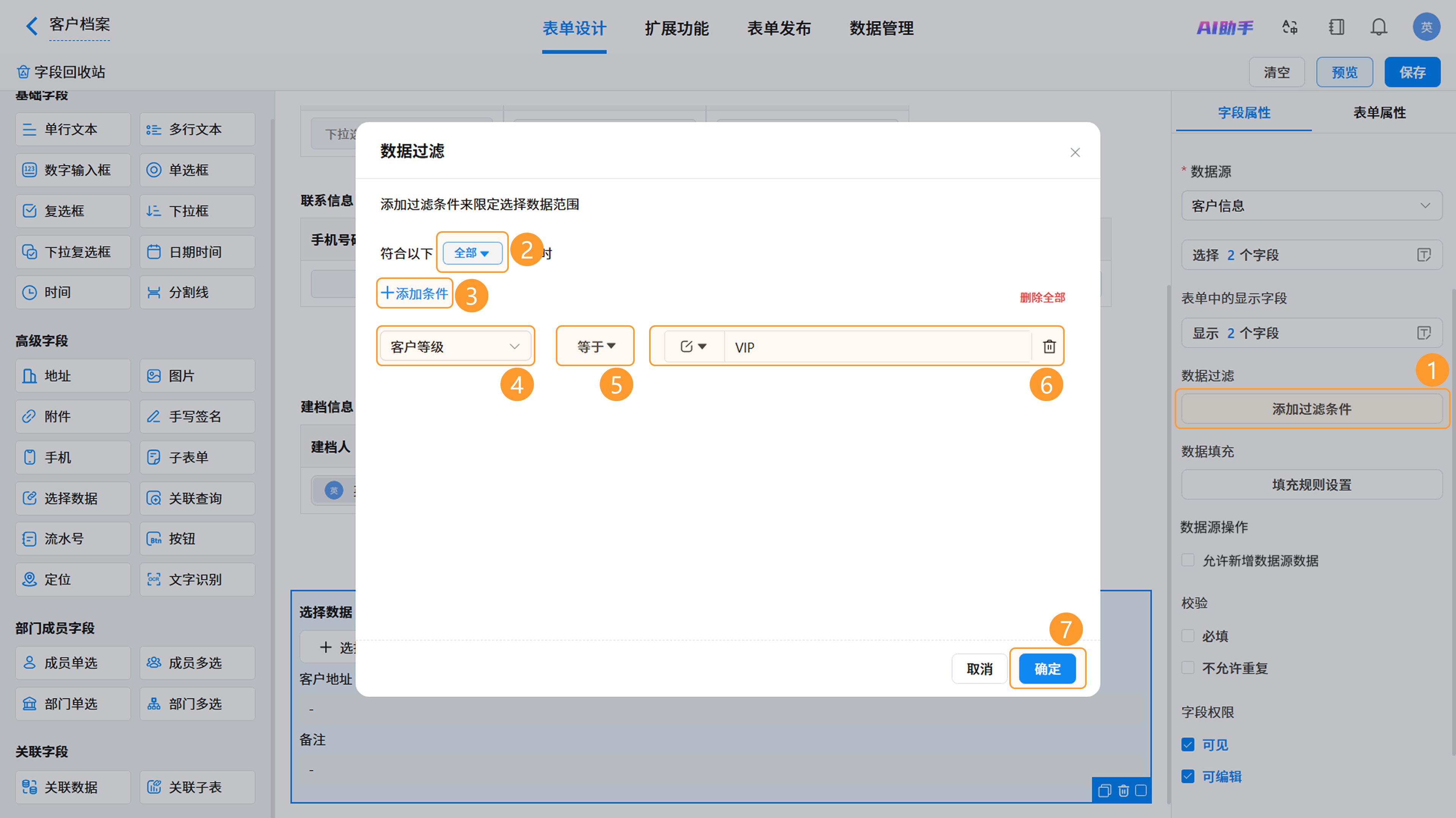Add a 单选框 field
1456x818 pixels.
pos(197,170)
